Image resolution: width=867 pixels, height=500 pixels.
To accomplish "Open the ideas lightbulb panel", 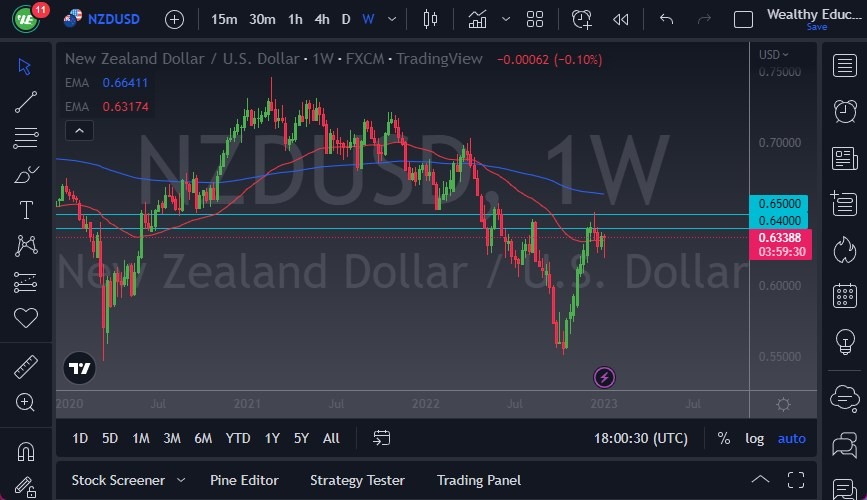I will pyautogui.click(x=844, y=341).
